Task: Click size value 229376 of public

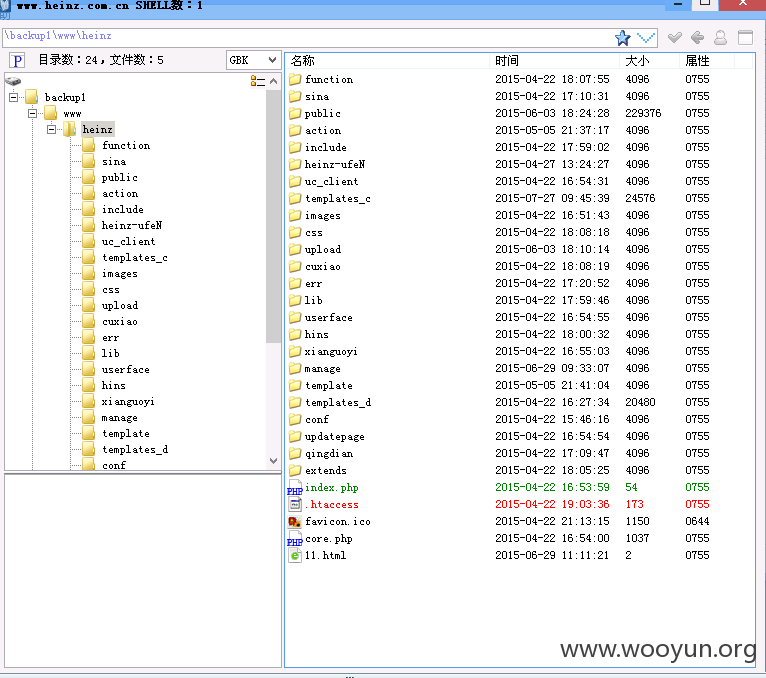Action: [643, 113]
